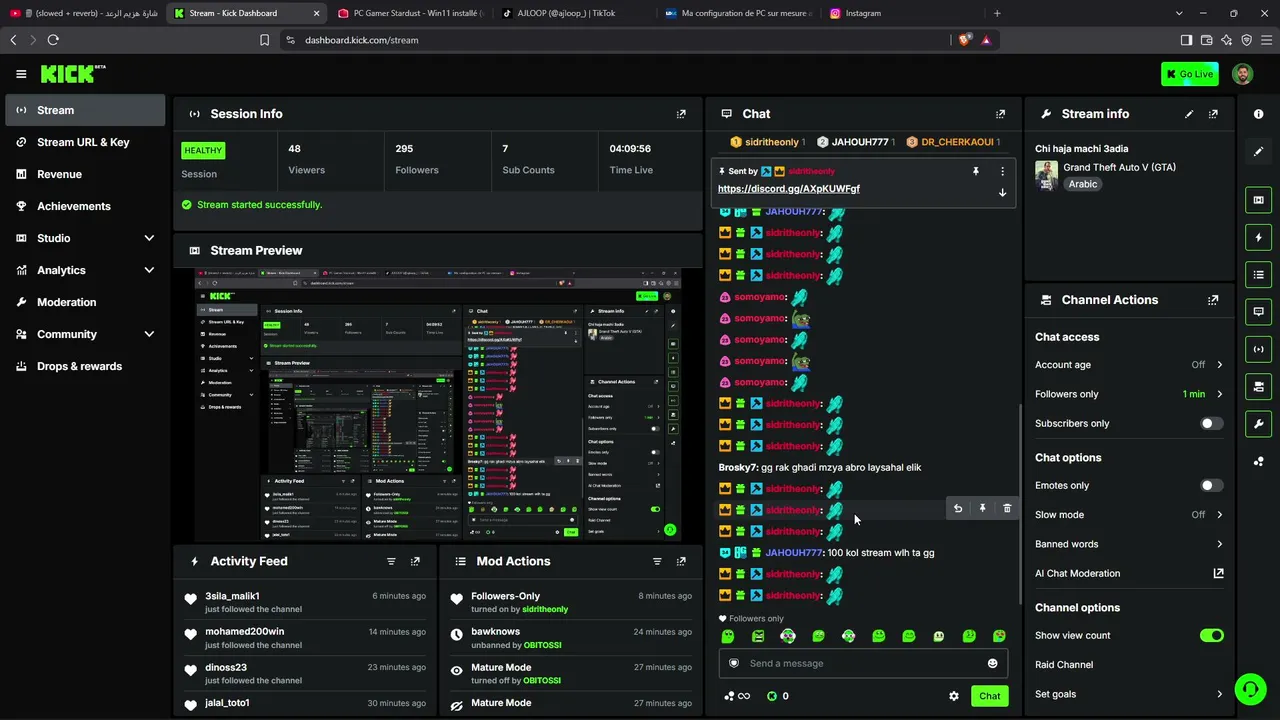Open the Banned words settings chevron

pos(1219,544)
